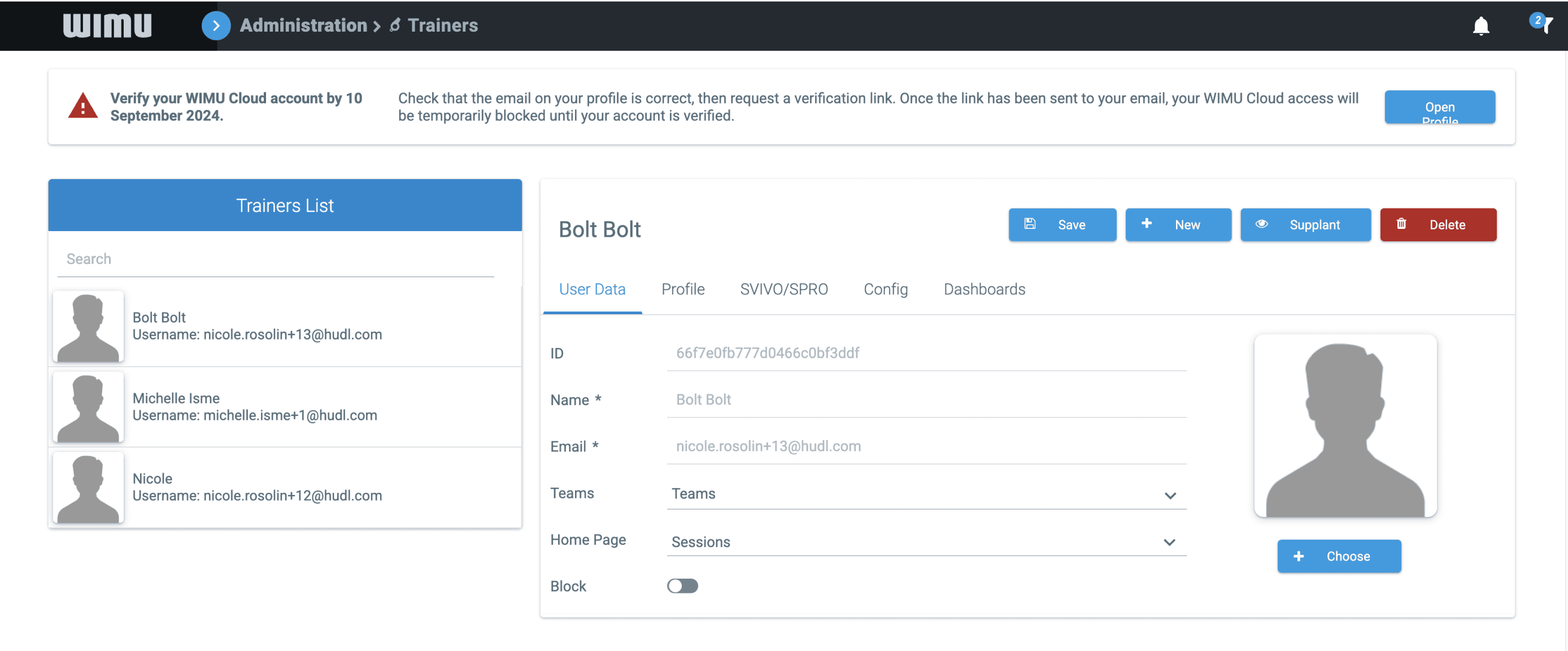Open the SVIVO/SPRO tab
The width and height of the screenshot is (1568, 651).
[x=784, y=289]
